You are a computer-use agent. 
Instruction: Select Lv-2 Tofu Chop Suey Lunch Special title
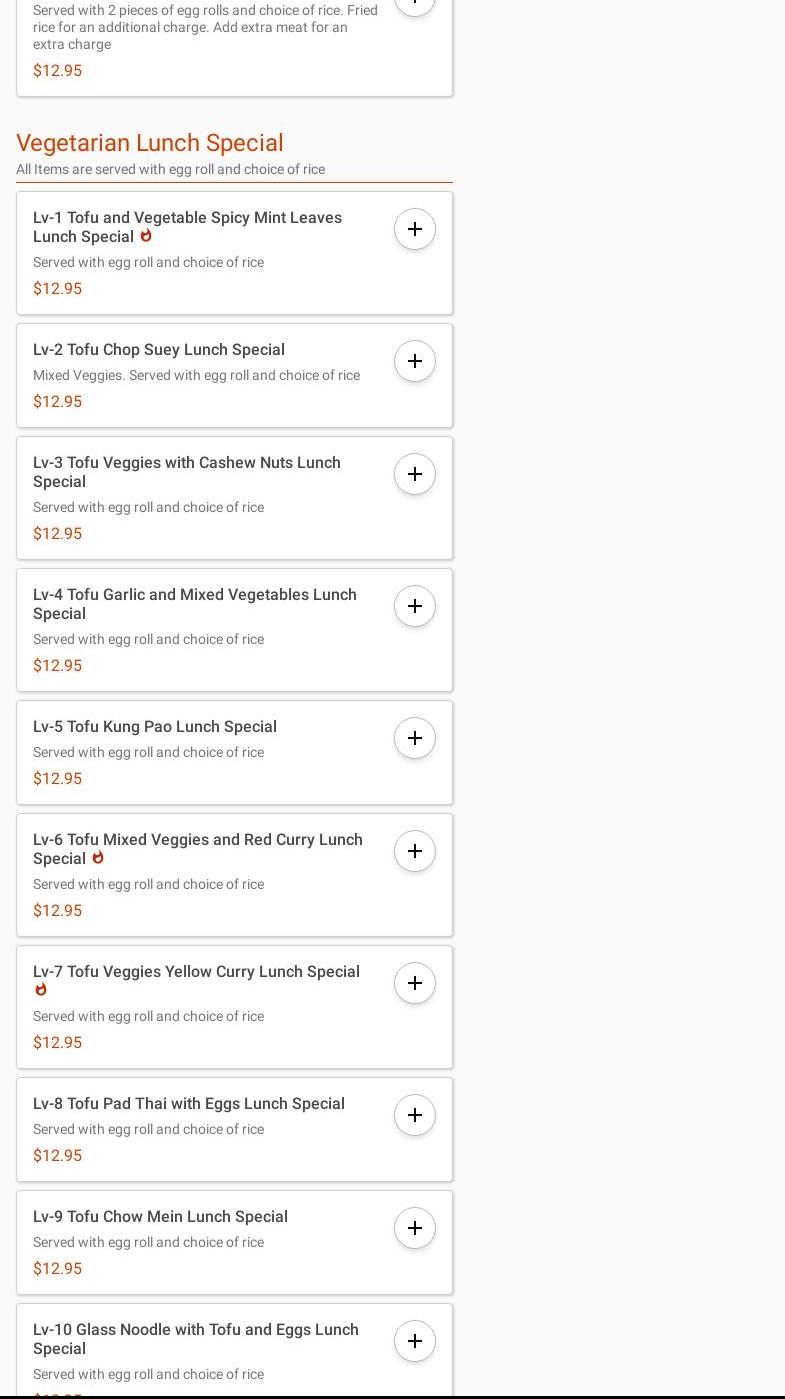point(159,349)
